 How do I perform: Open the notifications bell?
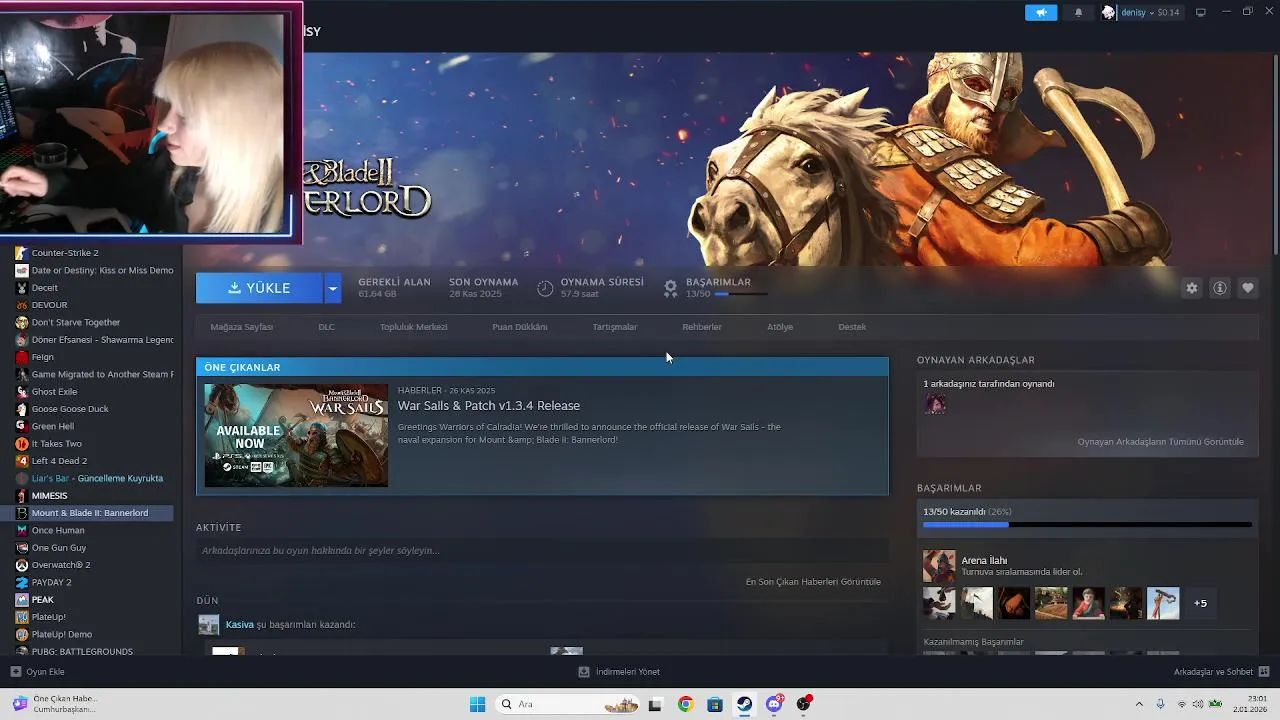(x=1078, y=12)
